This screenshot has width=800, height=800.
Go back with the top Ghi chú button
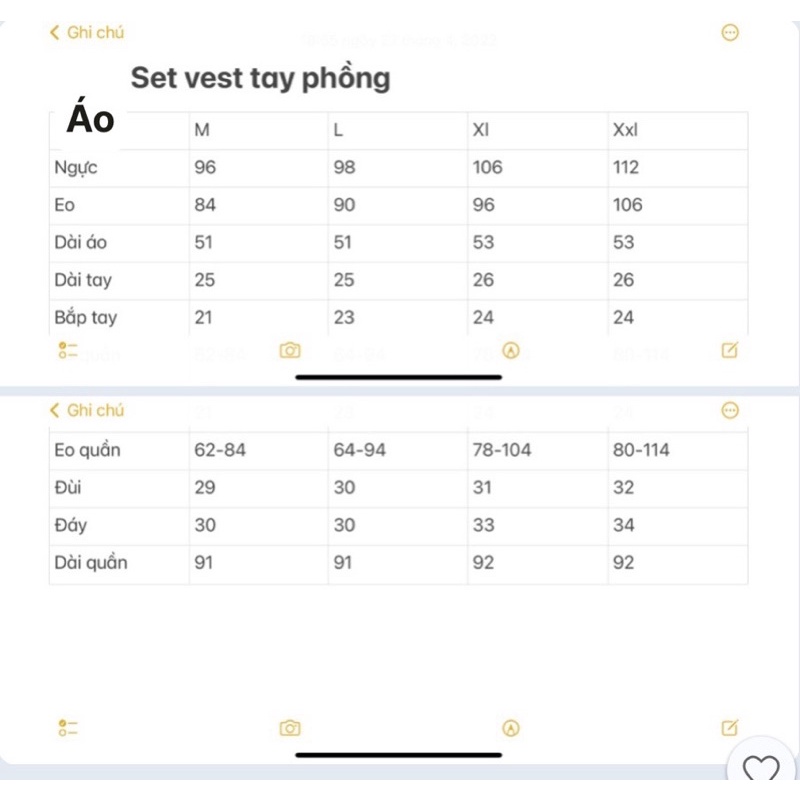pos(86,32)
